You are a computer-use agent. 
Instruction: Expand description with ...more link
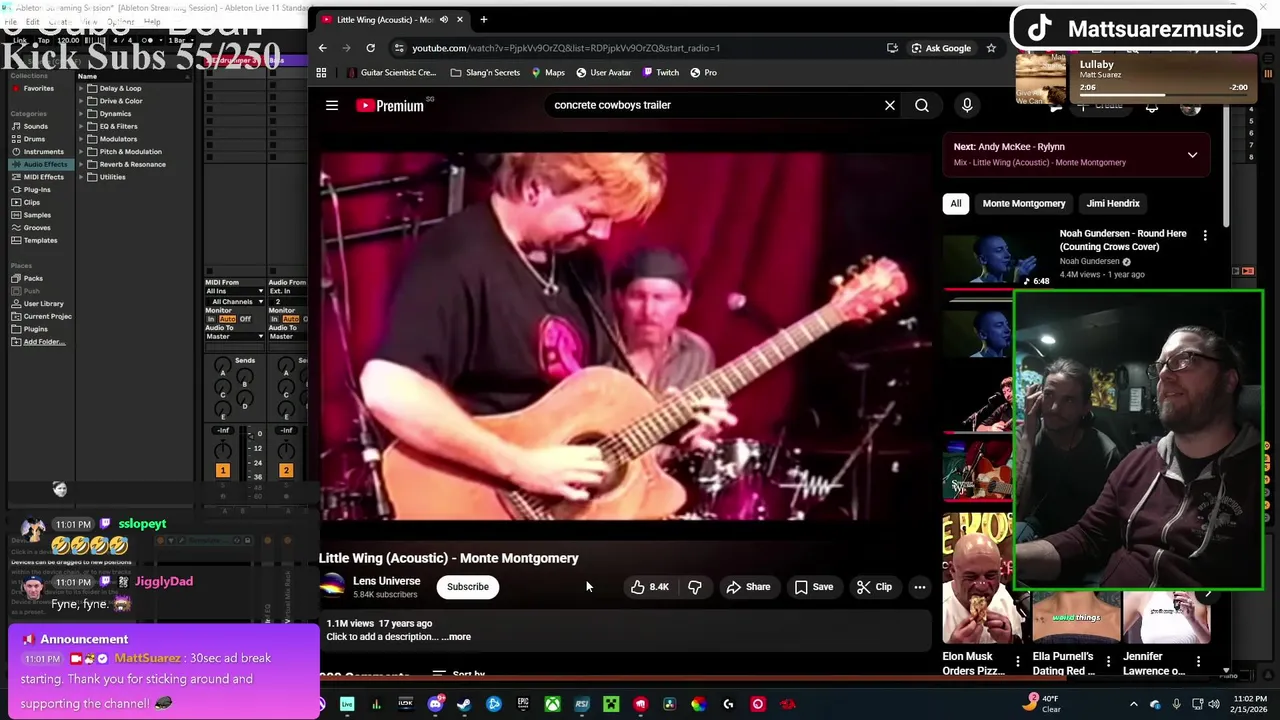[x=456, y=637]
